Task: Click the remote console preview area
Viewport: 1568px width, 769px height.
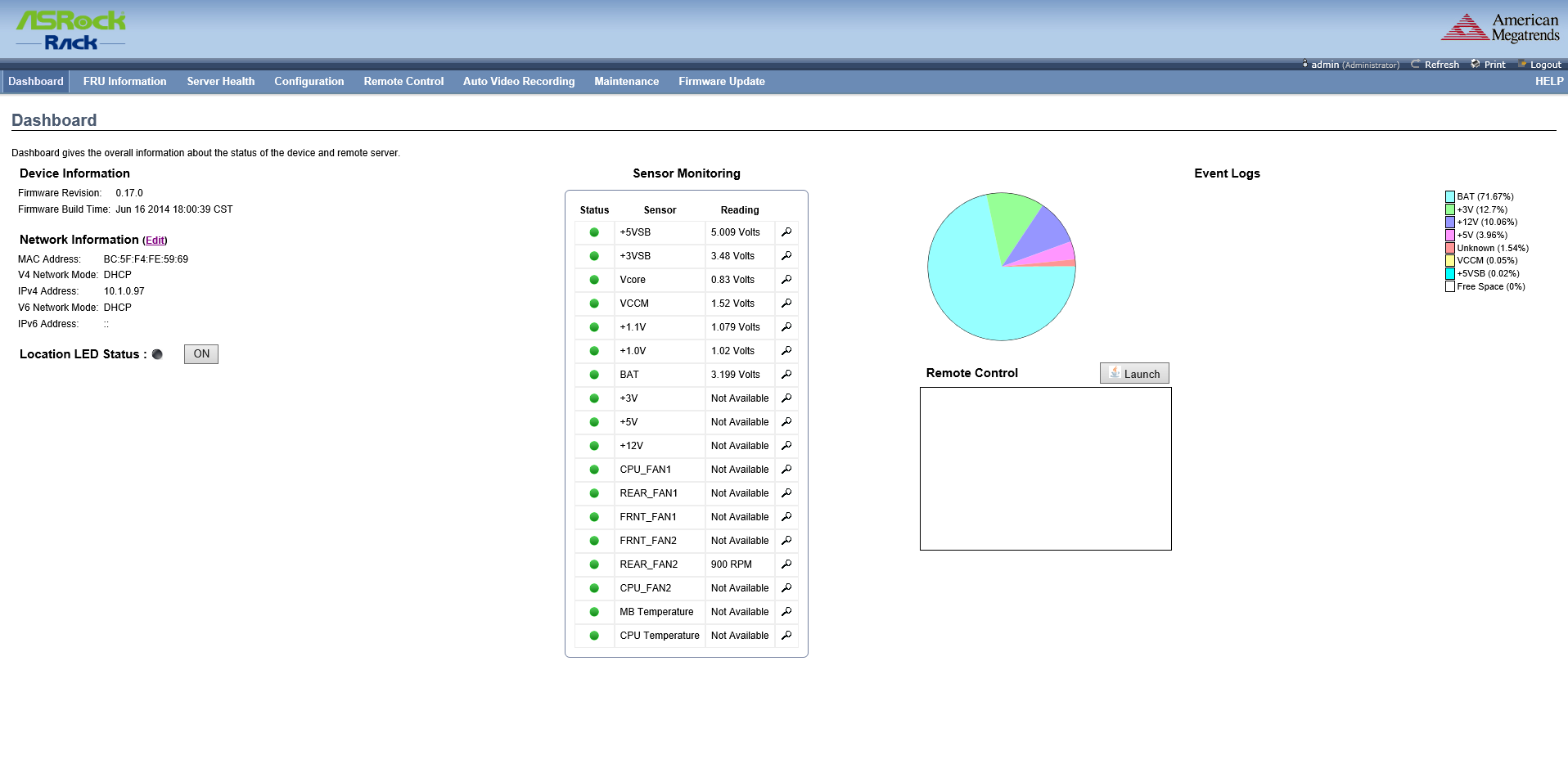Action: tap(1045, 469)
